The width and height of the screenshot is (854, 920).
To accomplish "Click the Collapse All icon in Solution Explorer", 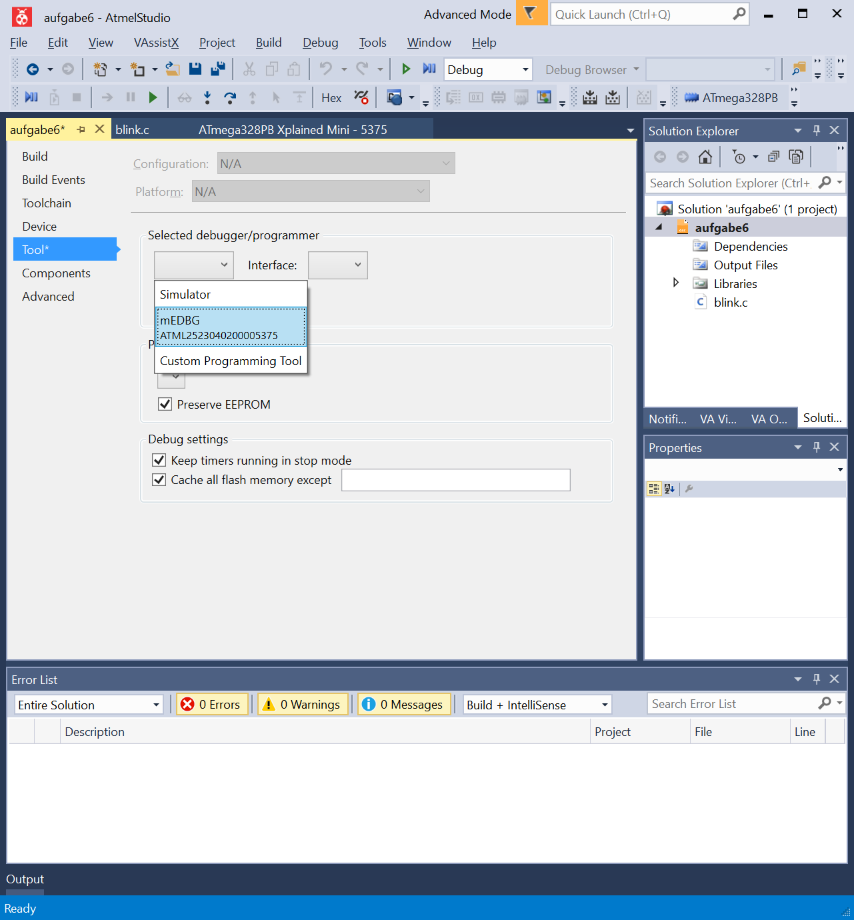I will coord(774,157).
